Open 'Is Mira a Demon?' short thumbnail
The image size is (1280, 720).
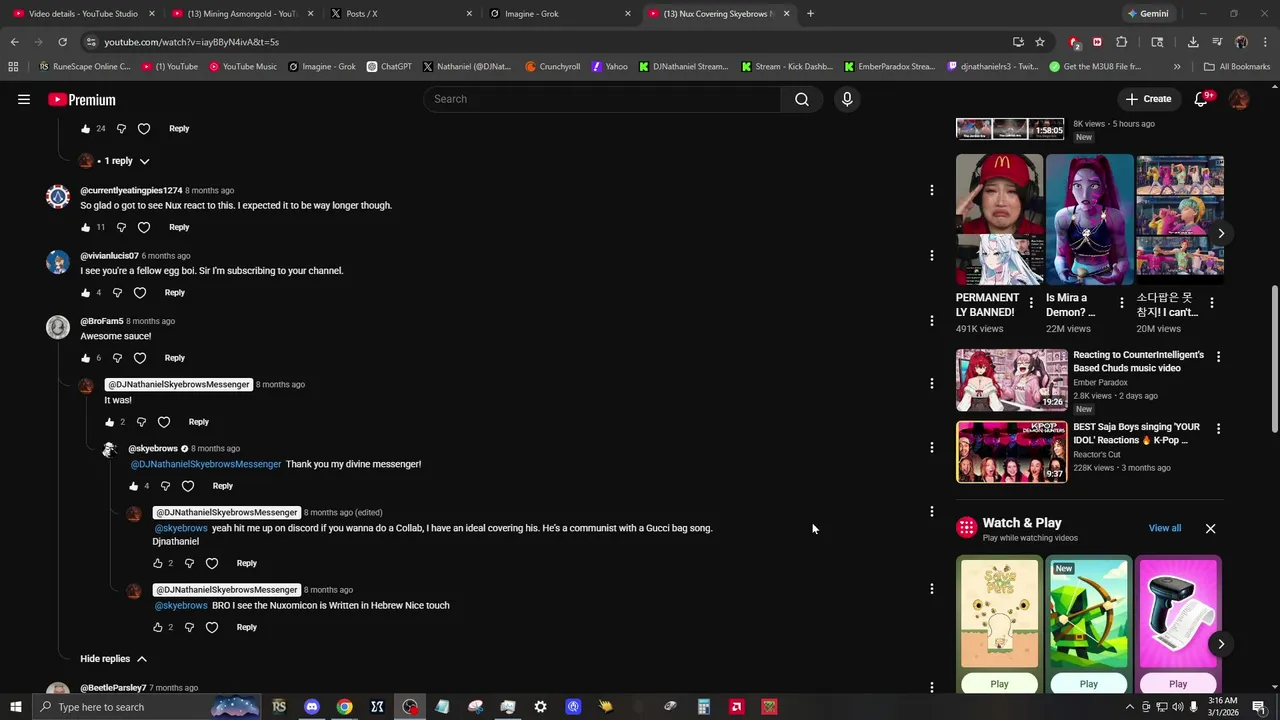coord(1090,220)
